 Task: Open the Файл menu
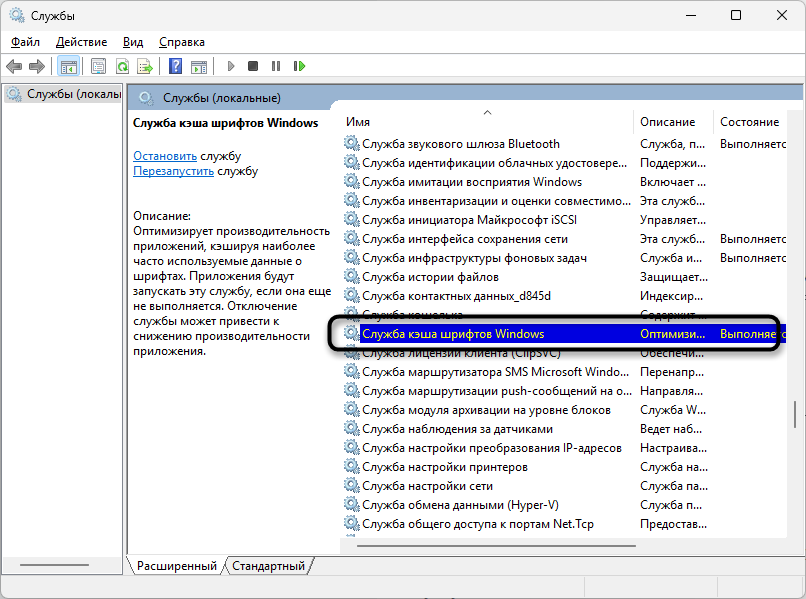[x=25, y=42]
